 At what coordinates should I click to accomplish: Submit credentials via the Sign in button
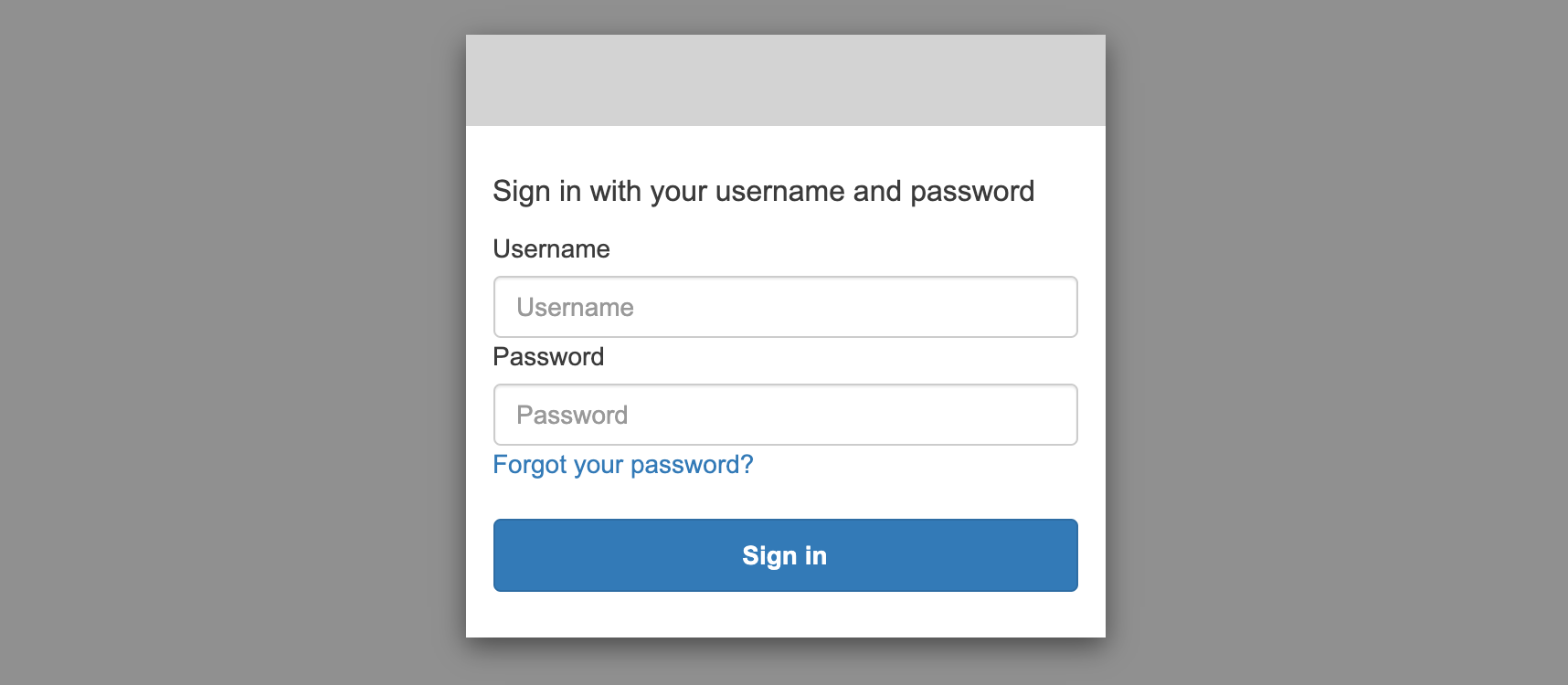(784, 554)
